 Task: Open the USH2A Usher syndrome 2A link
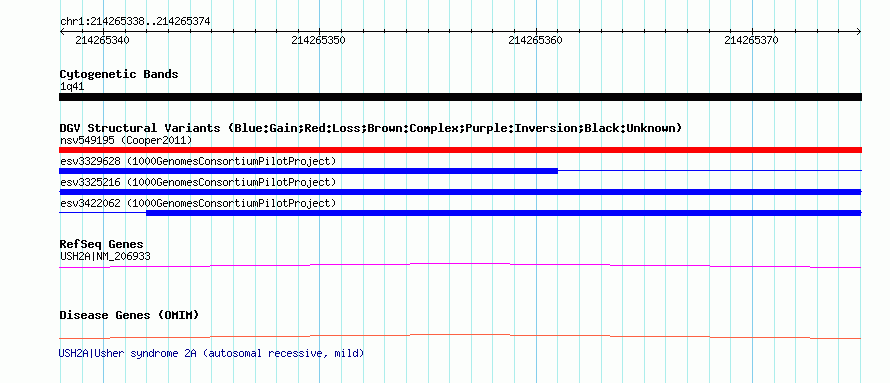click(211, 353)
